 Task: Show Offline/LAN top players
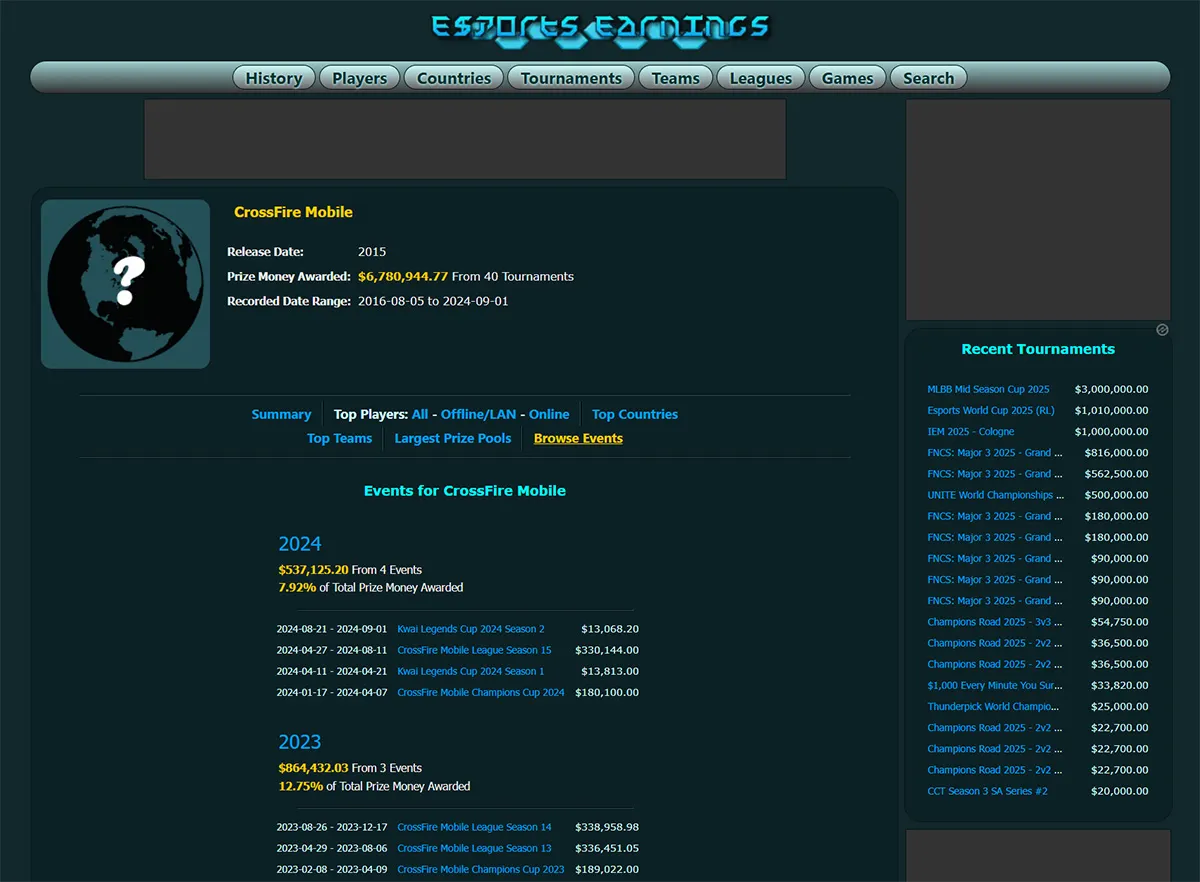[x=479, y=414]
